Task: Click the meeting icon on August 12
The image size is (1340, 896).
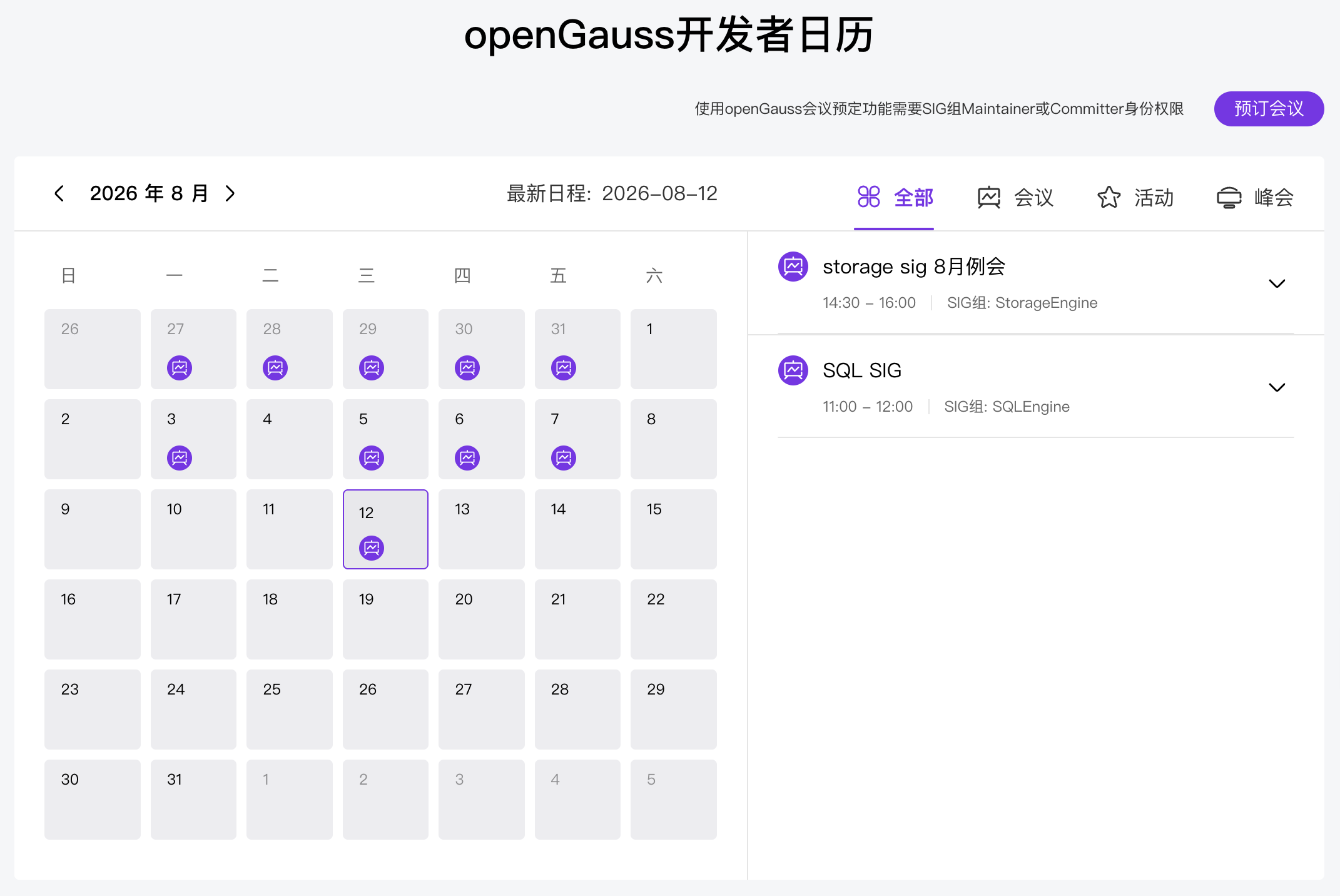Action: point(372,547)
